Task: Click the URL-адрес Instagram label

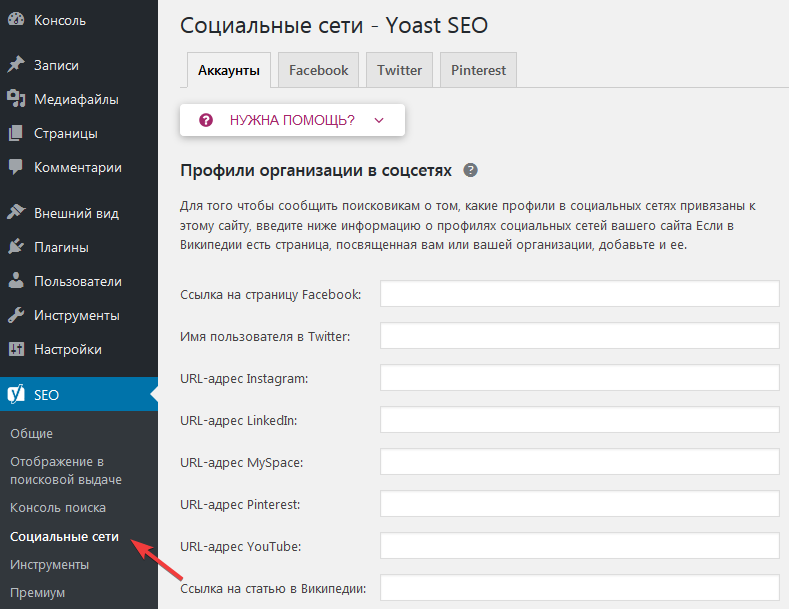Action: (x=244, y=378)
